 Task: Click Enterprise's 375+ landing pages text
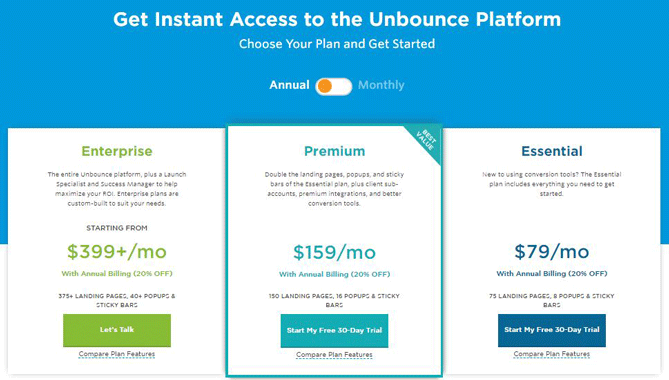click(x=117, y=300)
